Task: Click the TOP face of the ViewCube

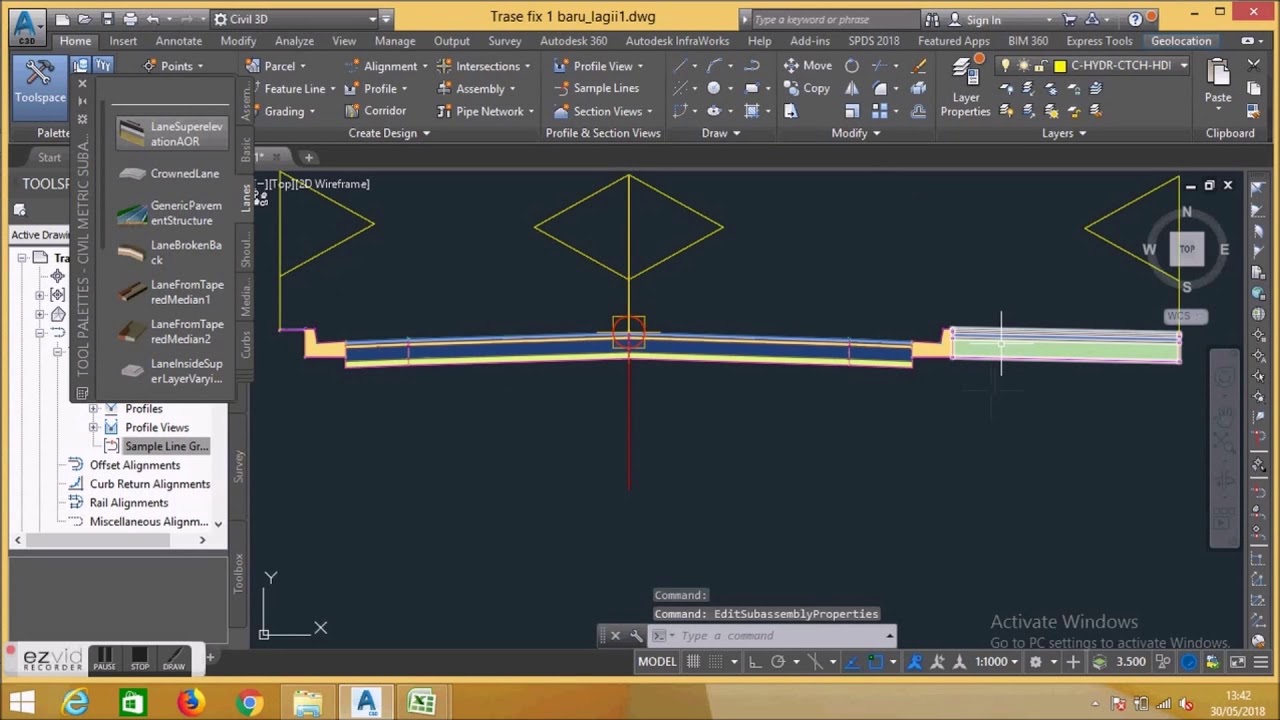Action: coord(1187,249)
